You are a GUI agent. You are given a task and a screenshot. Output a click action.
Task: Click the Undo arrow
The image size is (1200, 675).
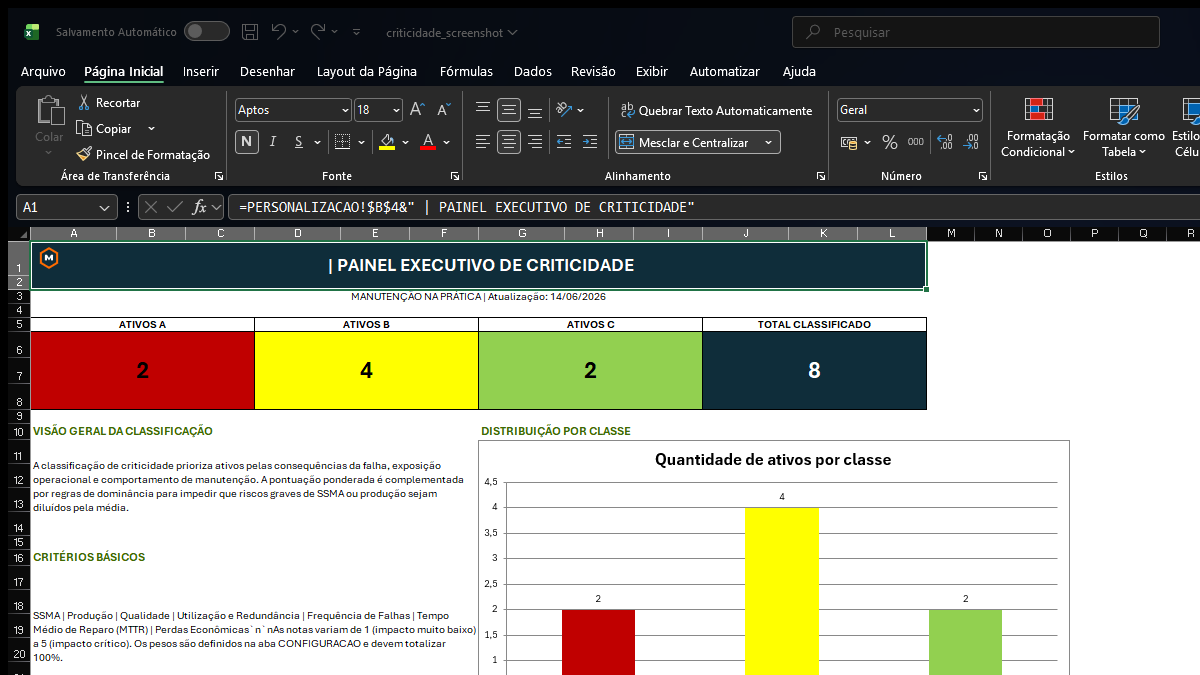pyautogui.click(x=279, y=32)
